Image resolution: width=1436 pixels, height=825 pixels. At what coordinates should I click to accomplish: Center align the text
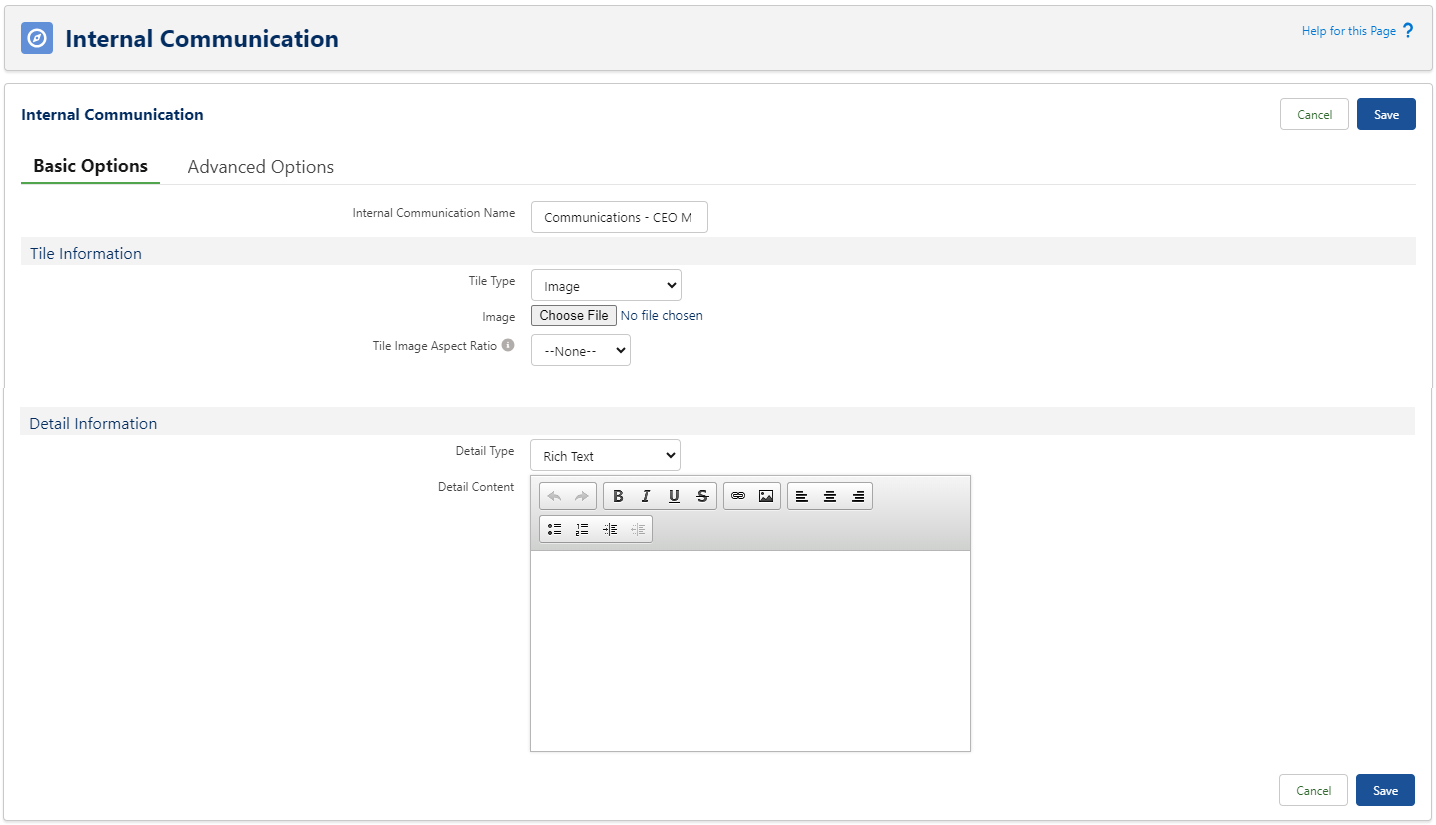pyautogui.click(x=830, y=496)
